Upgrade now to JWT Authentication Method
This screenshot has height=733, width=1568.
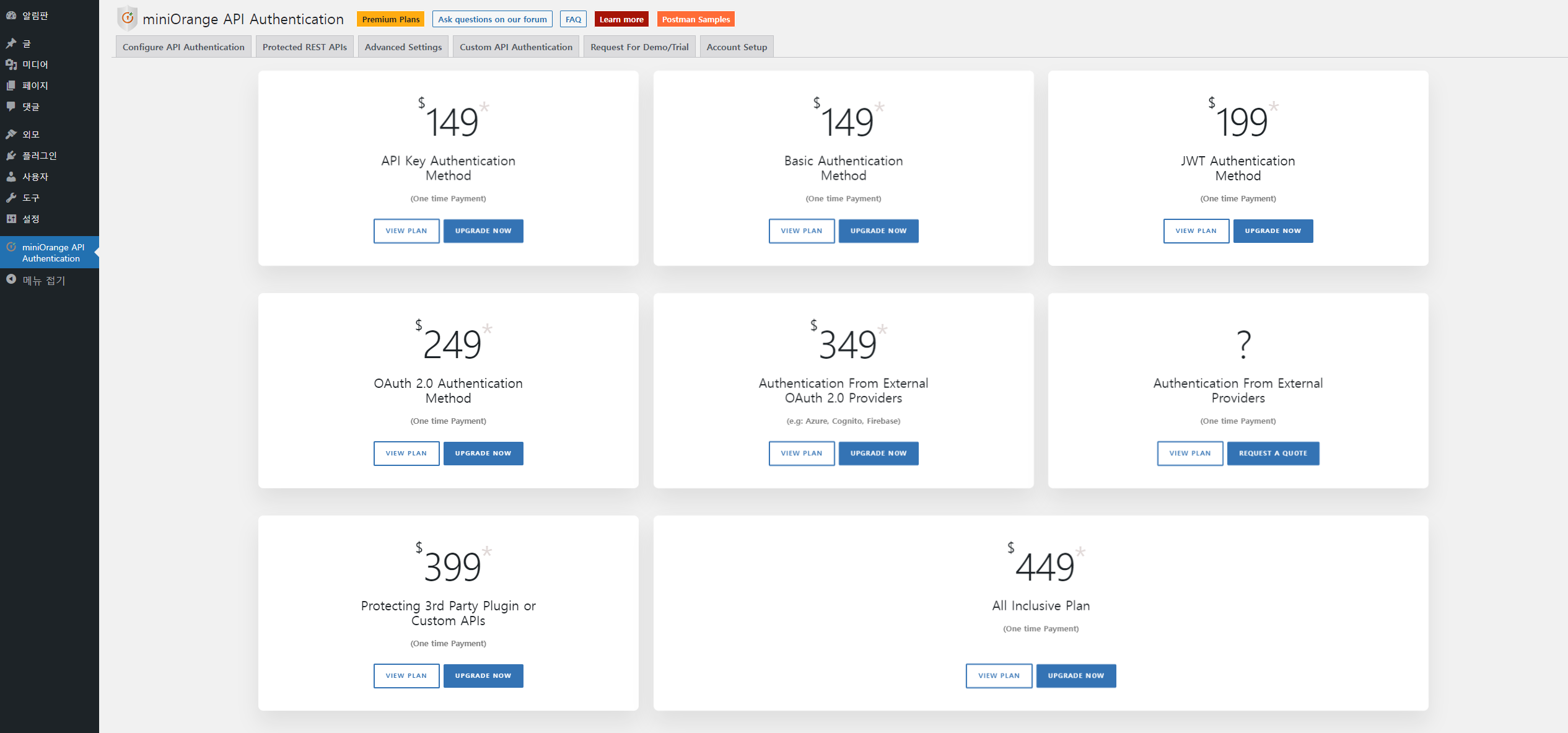[x=1273, y=230]
